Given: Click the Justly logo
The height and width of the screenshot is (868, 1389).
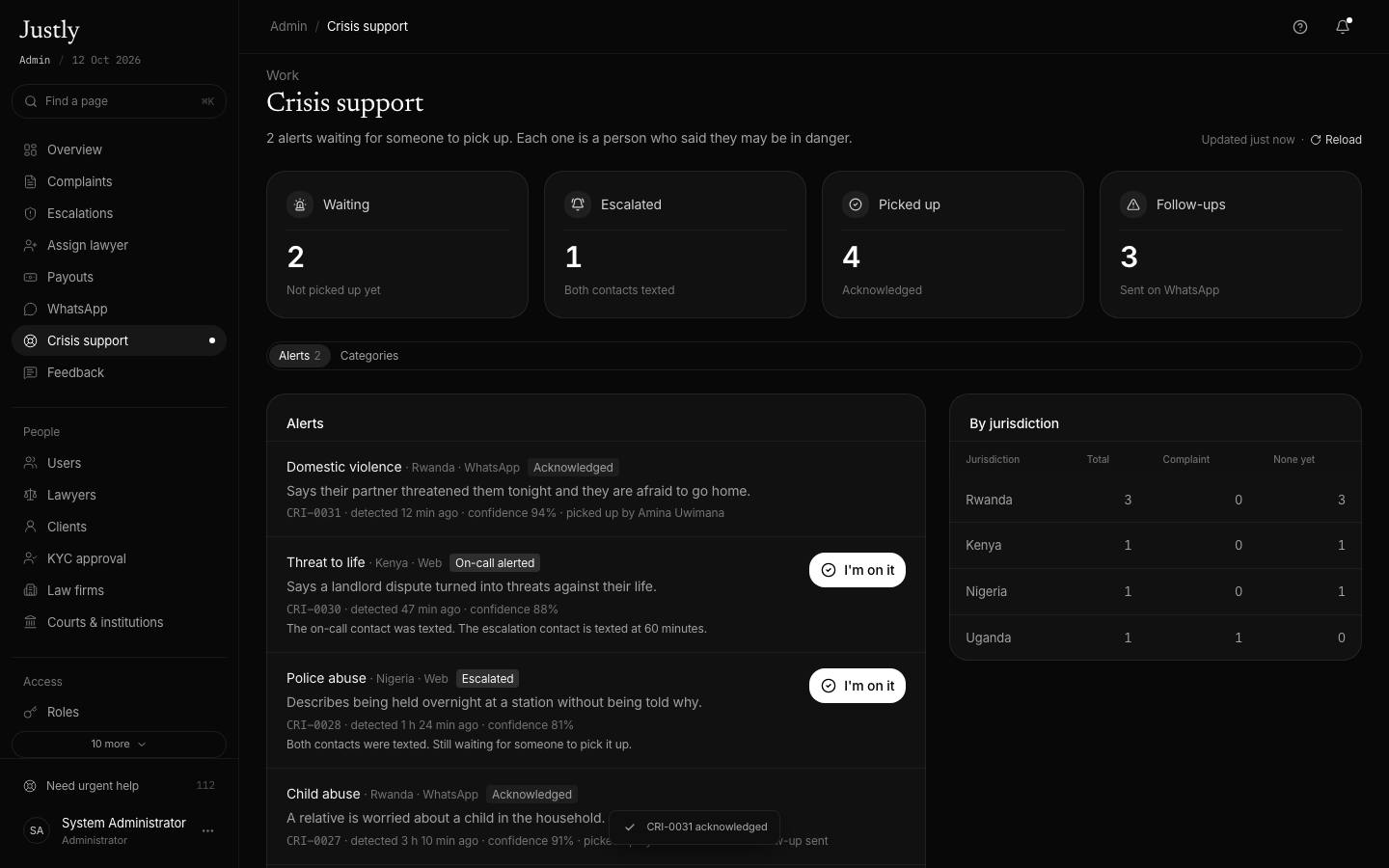Looking at the screenshot, I should [x=49, y=31].
